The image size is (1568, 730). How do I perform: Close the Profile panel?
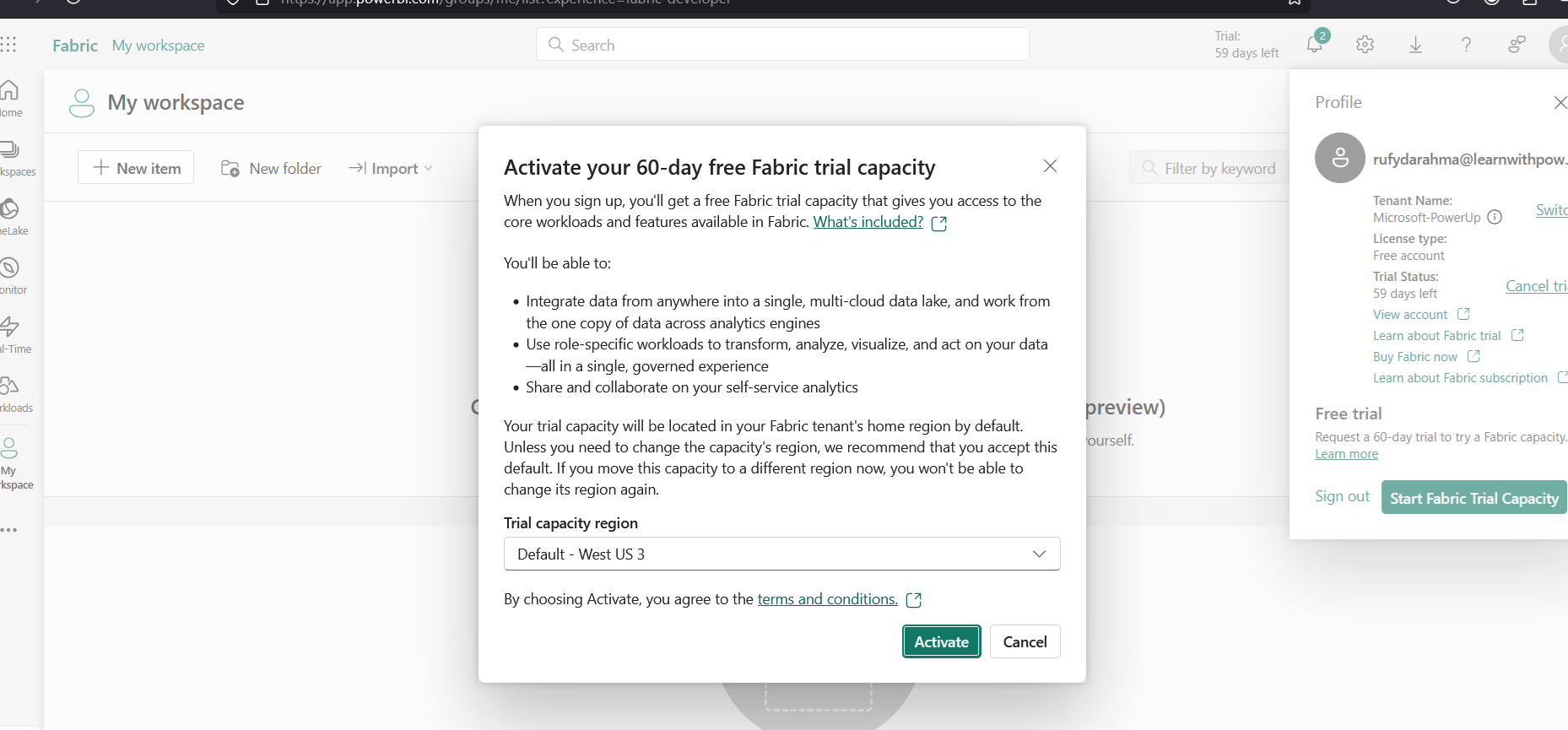click(x=1560, y=102)
